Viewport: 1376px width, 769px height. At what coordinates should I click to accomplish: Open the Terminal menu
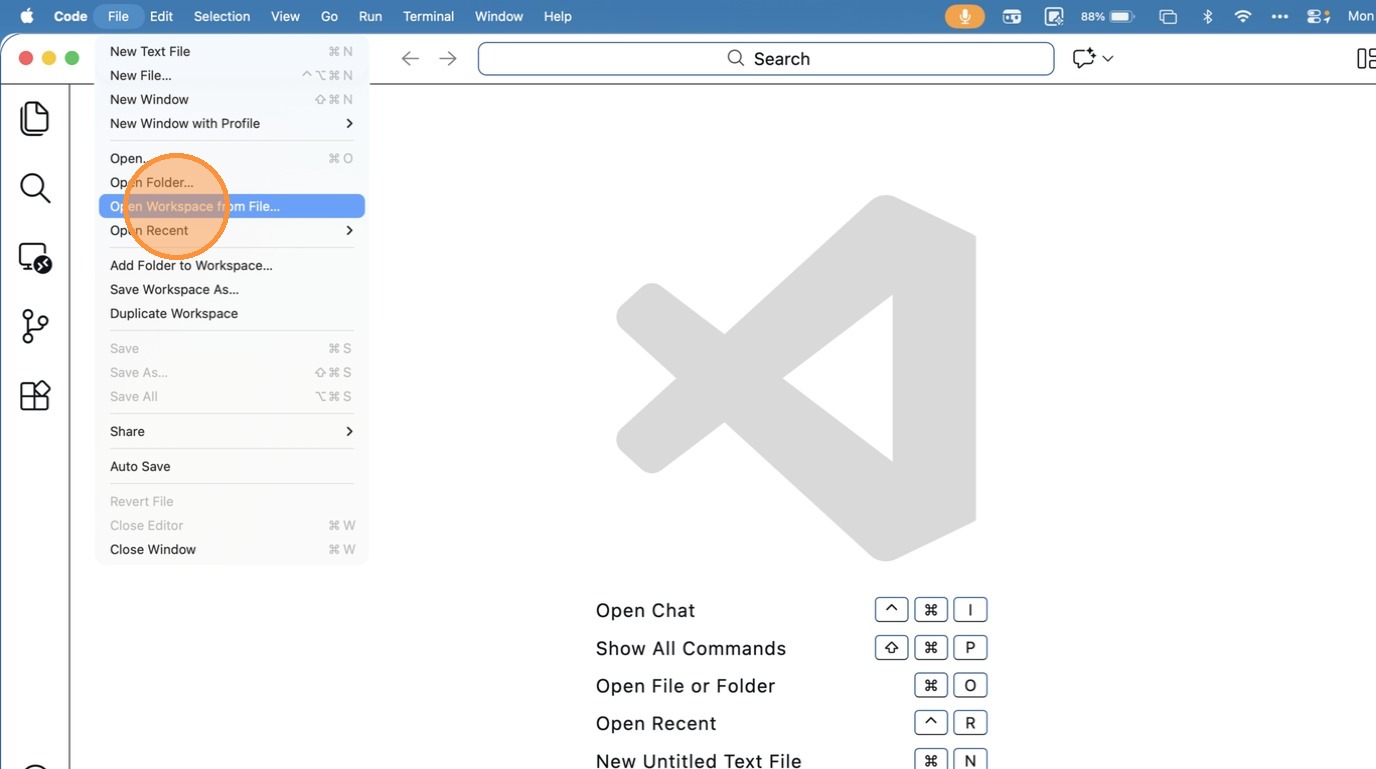[428, 16]
